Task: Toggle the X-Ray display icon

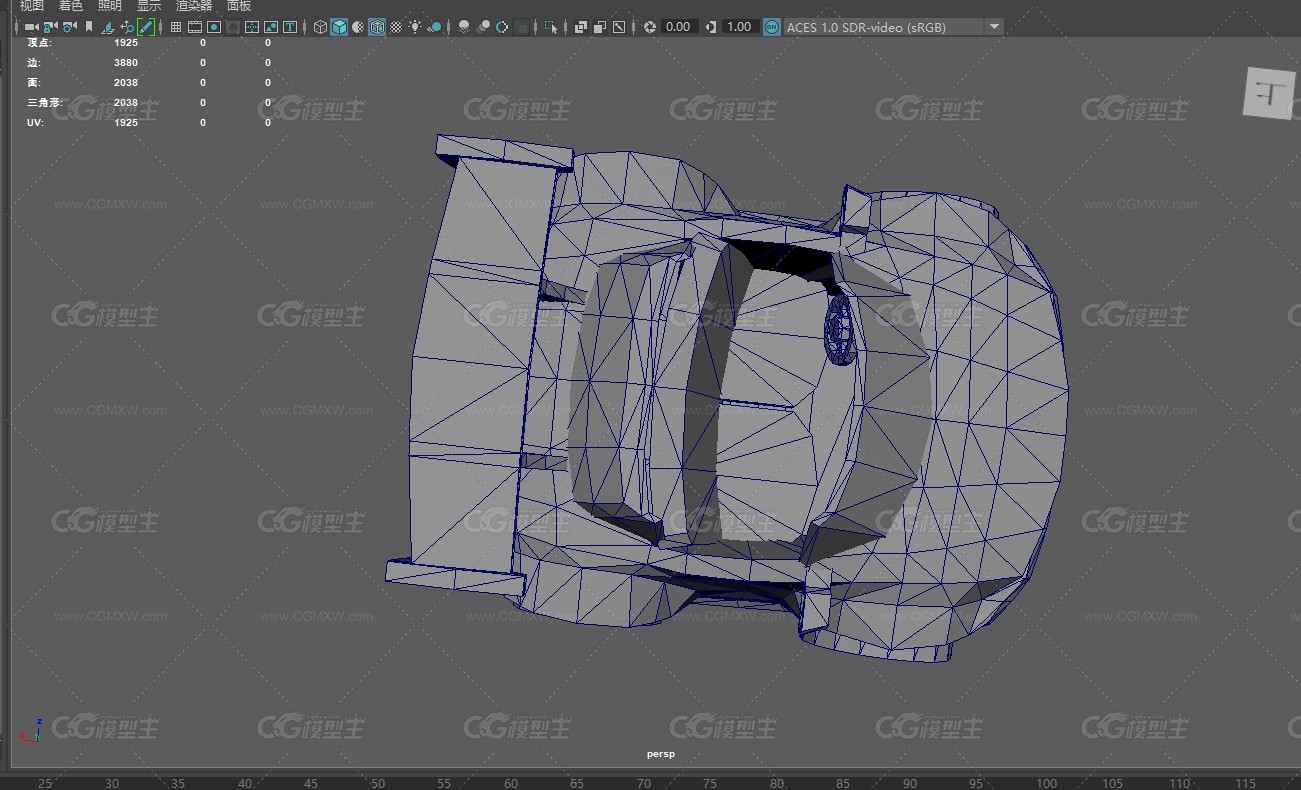Action: pos(581,27)
